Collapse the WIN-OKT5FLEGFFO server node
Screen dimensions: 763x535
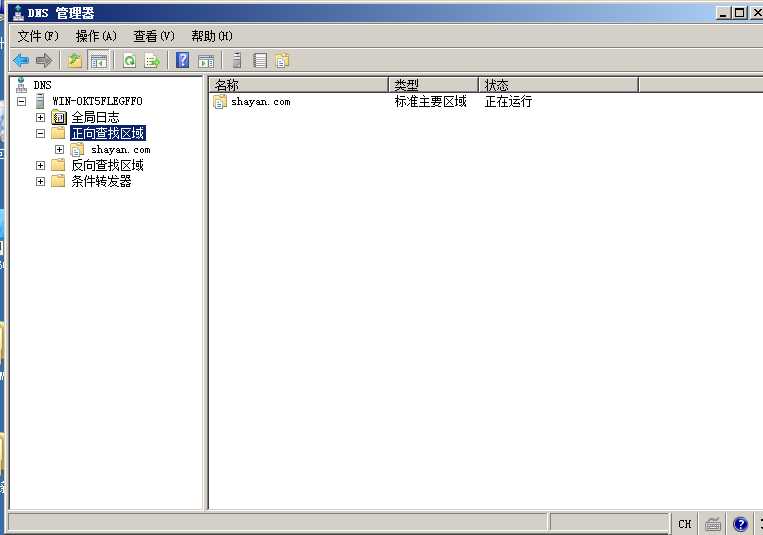coord(21,101)
